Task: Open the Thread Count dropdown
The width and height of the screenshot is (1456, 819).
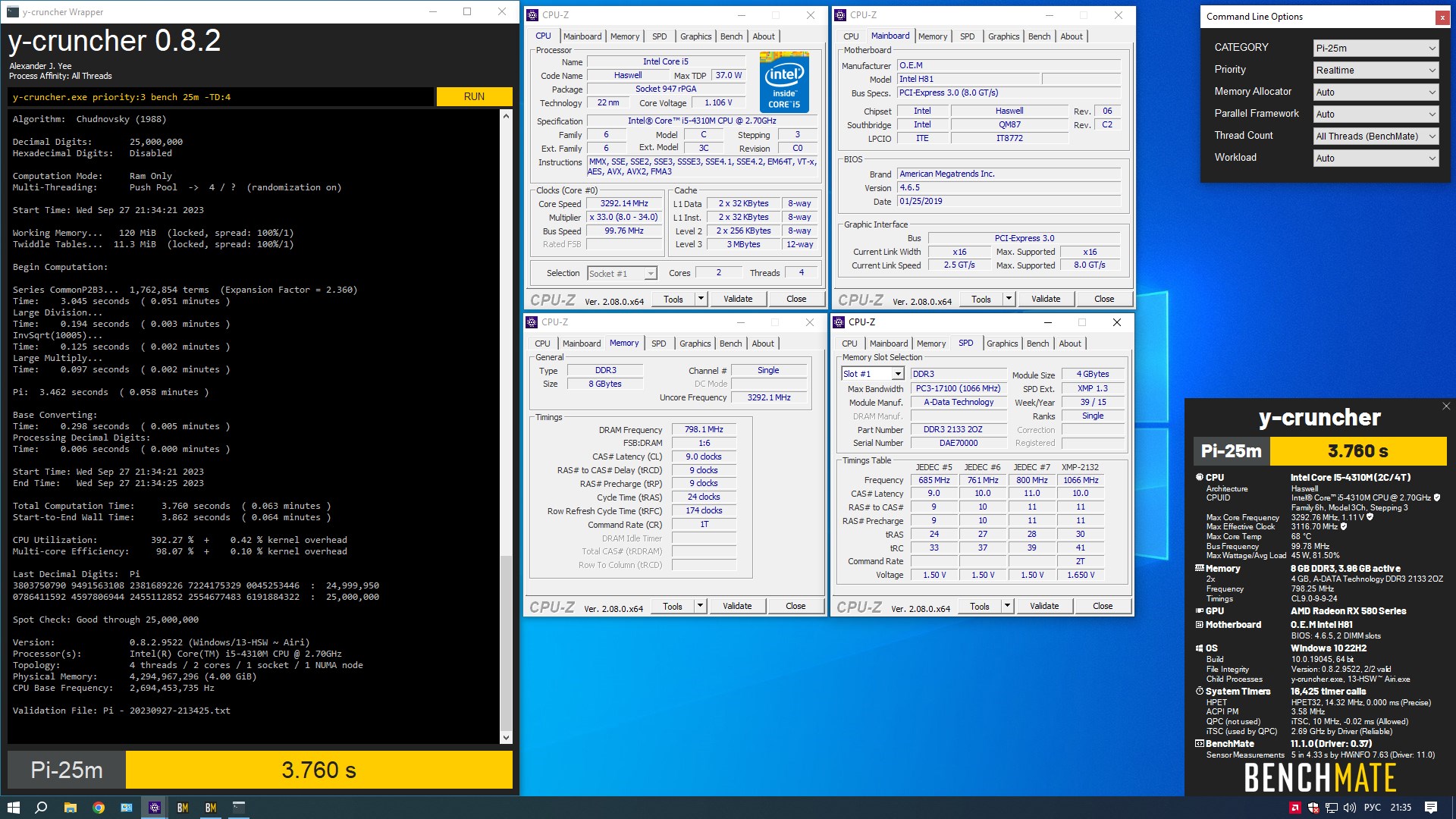Action: coord(1376,136)
